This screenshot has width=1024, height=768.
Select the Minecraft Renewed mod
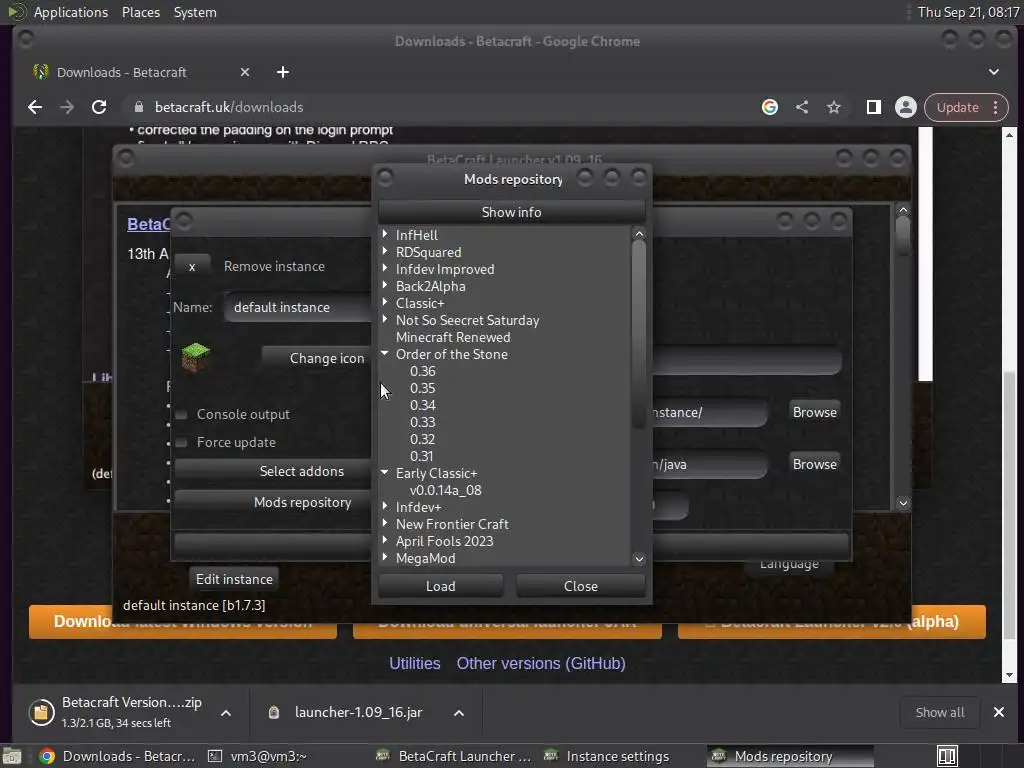click(x=453, y=337)
